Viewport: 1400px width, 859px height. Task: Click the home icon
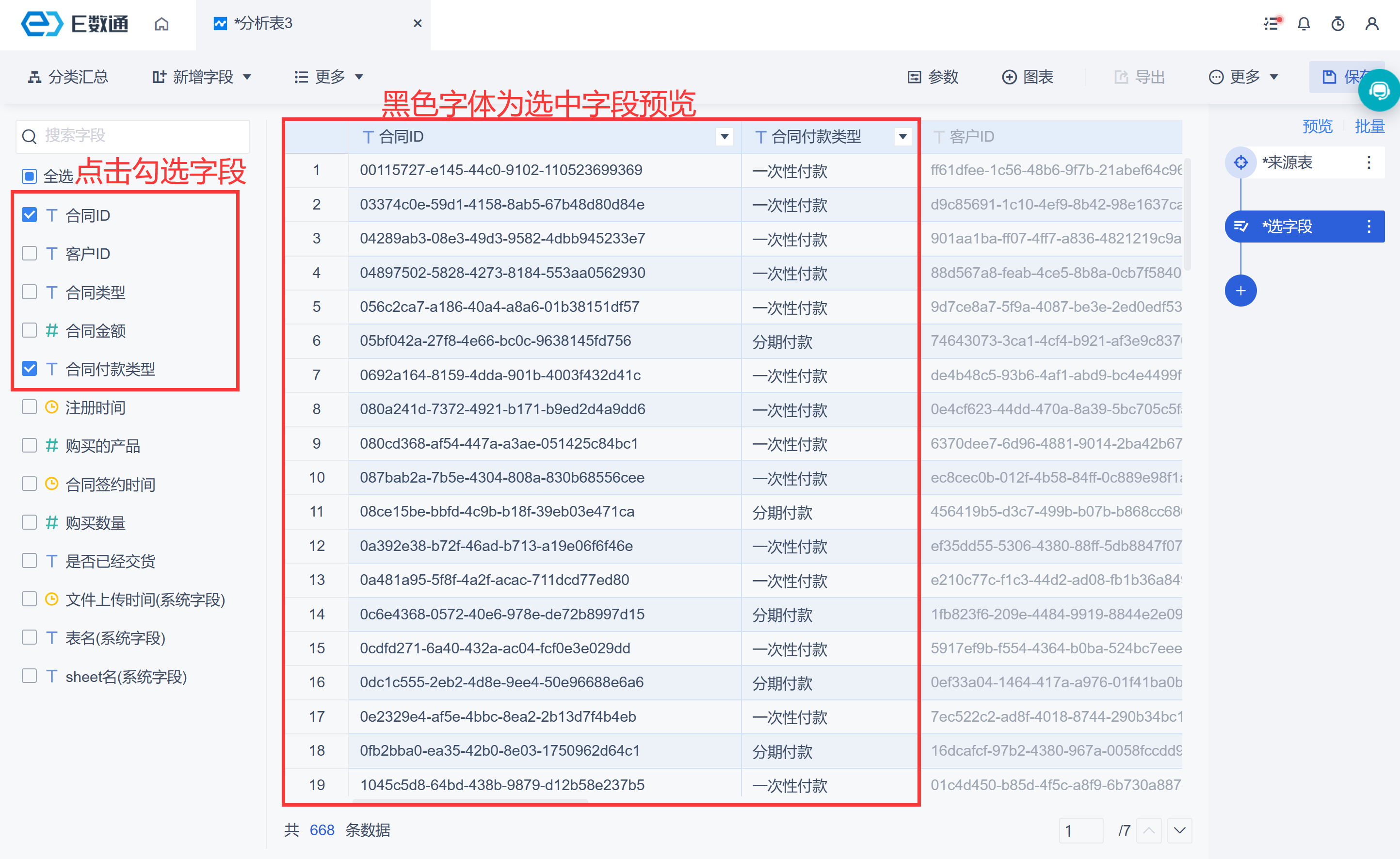tap(162, 24)
